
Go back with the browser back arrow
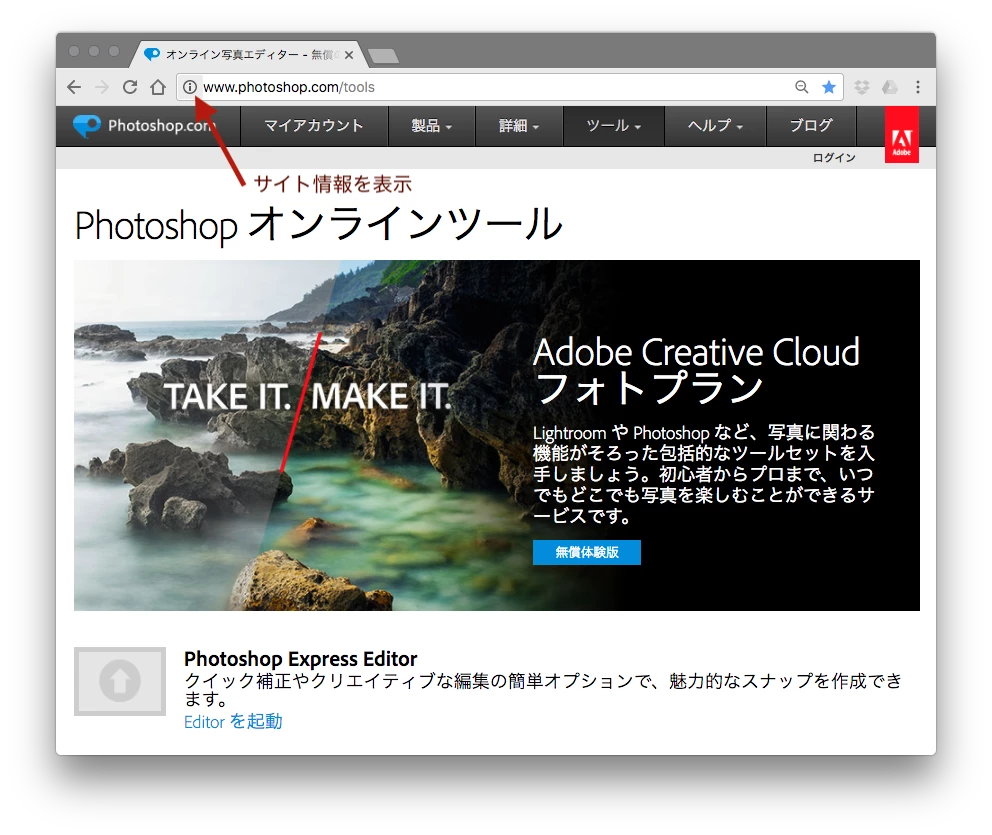point(74,87)
